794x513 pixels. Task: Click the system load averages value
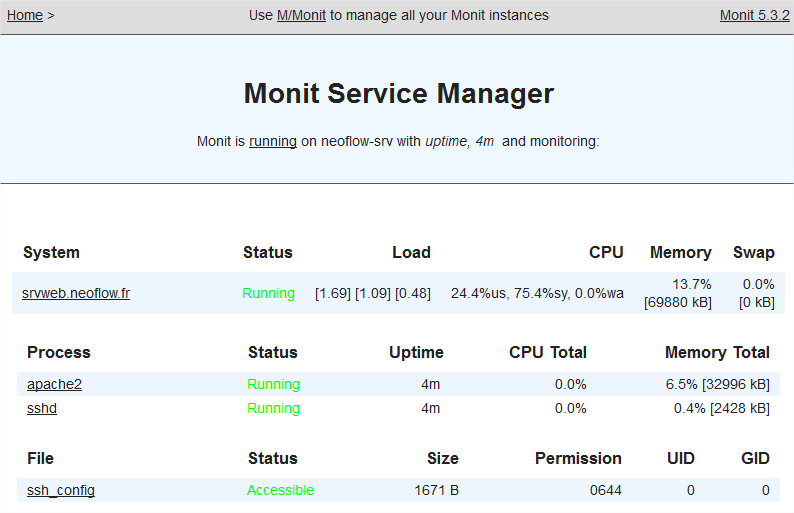[x=372, y=293]
